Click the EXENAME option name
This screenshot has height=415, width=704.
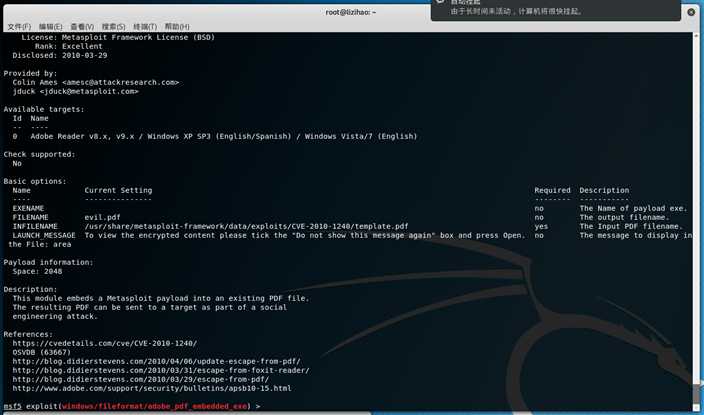pyautogui.click(x=28, y=208)
